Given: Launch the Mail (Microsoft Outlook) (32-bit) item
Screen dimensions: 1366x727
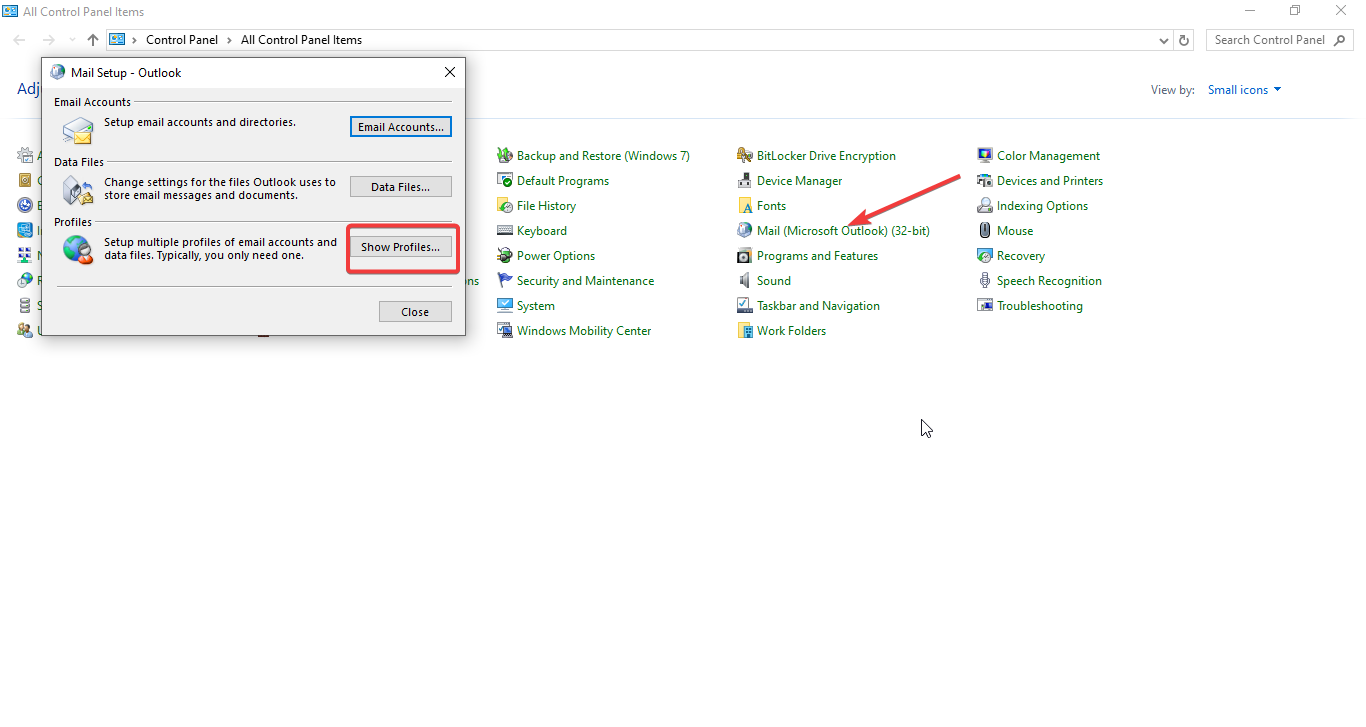Looking at the screenshot, I should [844, 230].
